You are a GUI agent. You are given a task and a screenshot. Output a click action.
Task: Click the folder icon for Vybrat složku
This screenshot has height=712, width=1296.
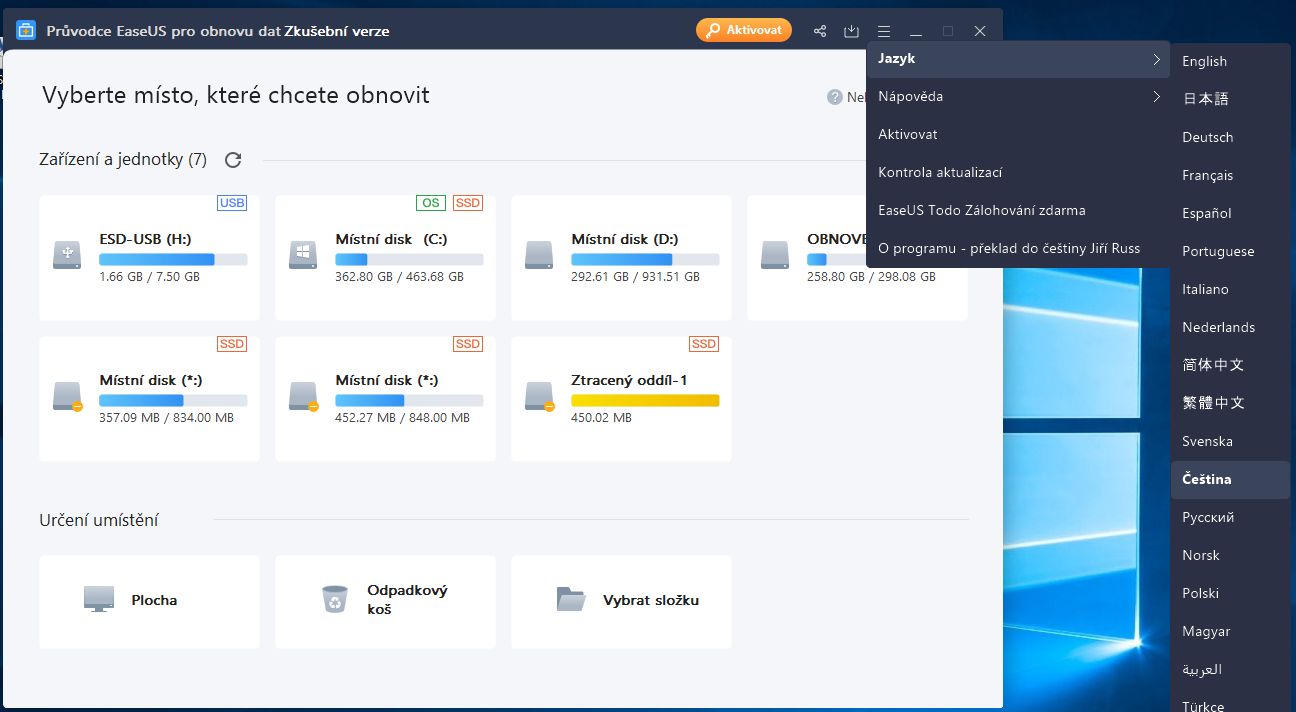pyautogui.click(x=570, y=599)
